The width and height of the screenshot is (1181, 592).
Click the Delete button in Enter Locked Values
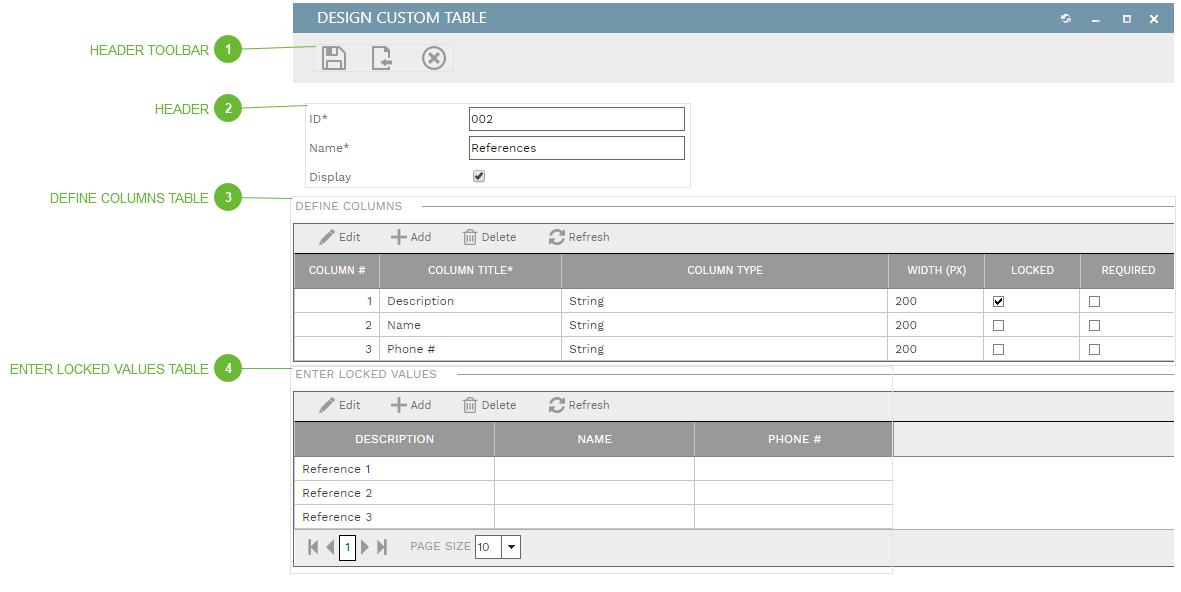(x=489, y=405)
